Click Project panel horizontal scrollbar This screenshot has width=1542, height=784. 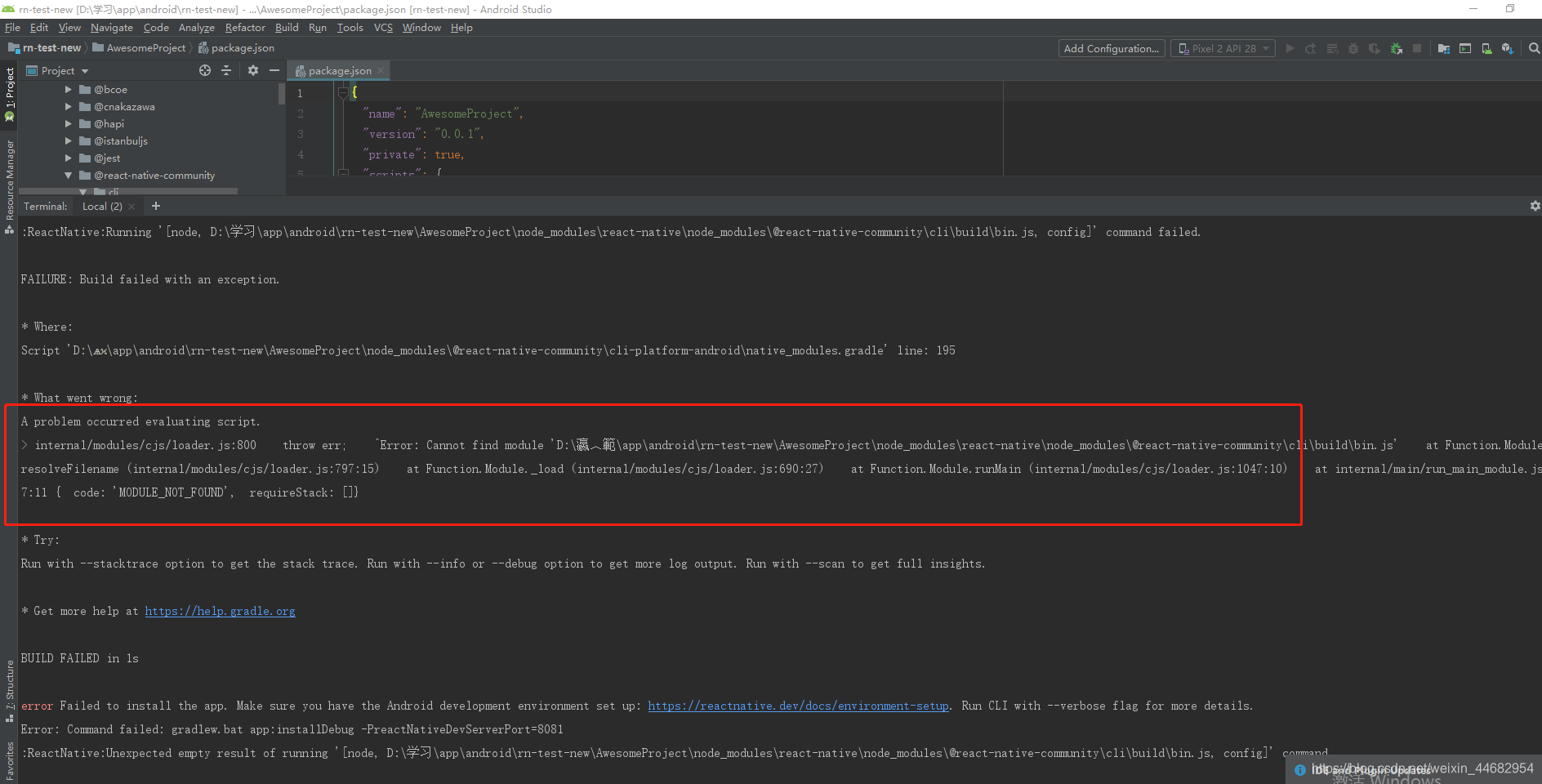(x=128, y=191)
